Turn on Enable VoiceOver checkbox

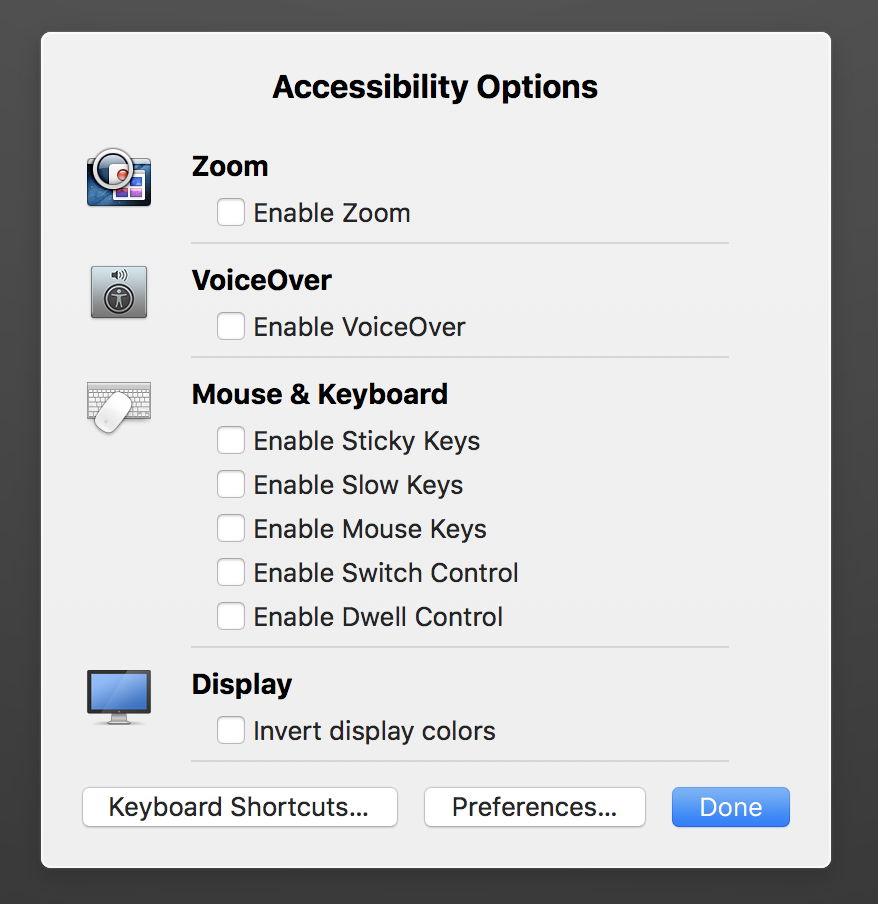(231, 327)
